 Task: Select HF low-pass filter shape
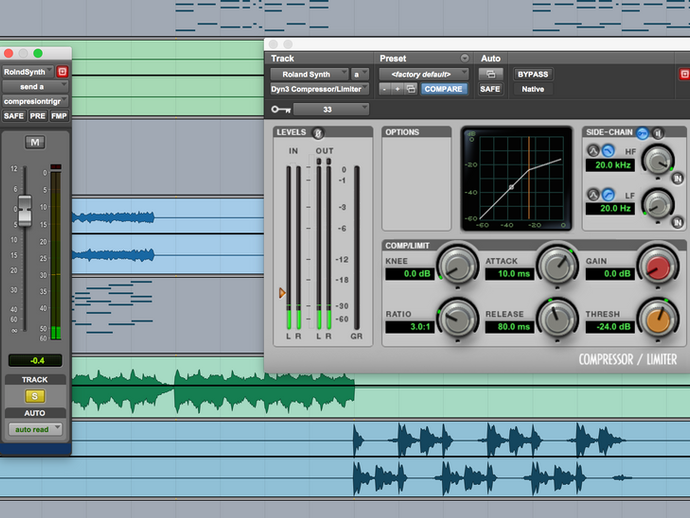[608, 151]
